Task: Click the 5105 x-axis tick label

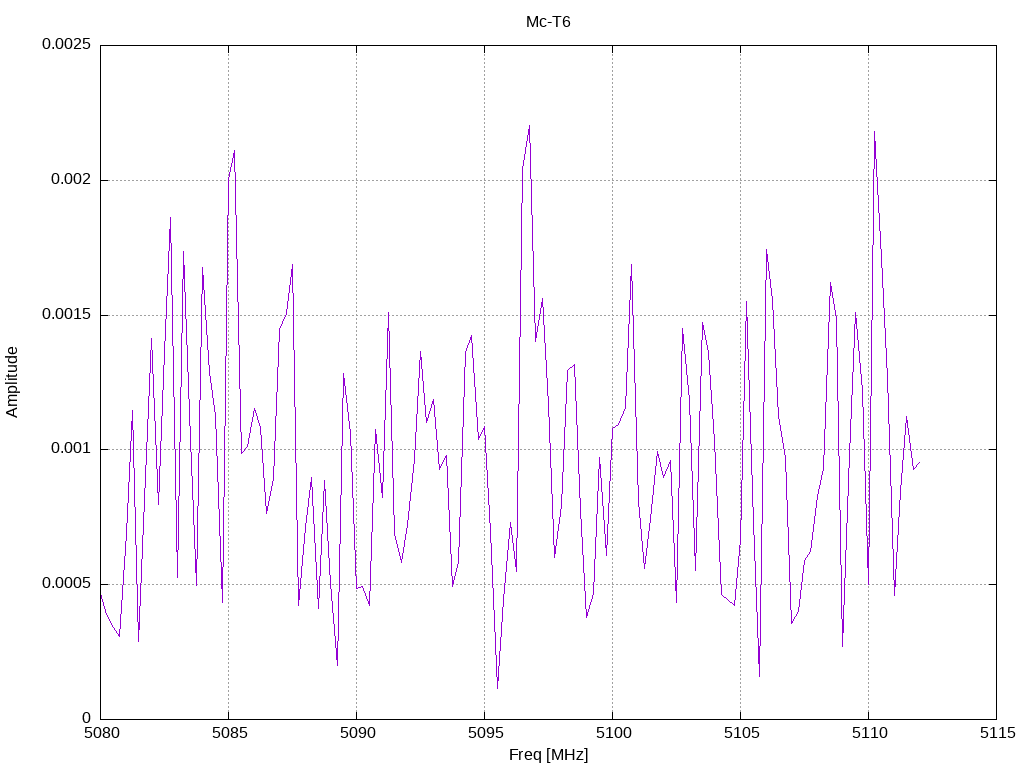Action: [x=742, y=733]
